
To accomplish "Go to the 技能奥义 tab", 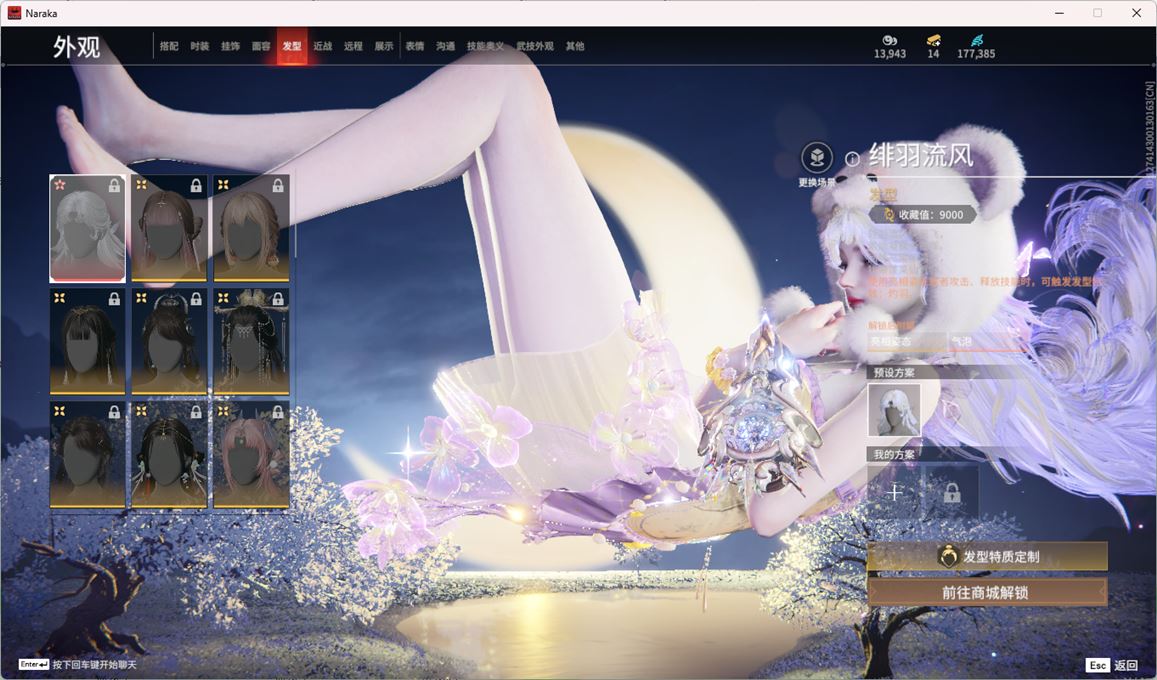I will click(x=486, y=46).
